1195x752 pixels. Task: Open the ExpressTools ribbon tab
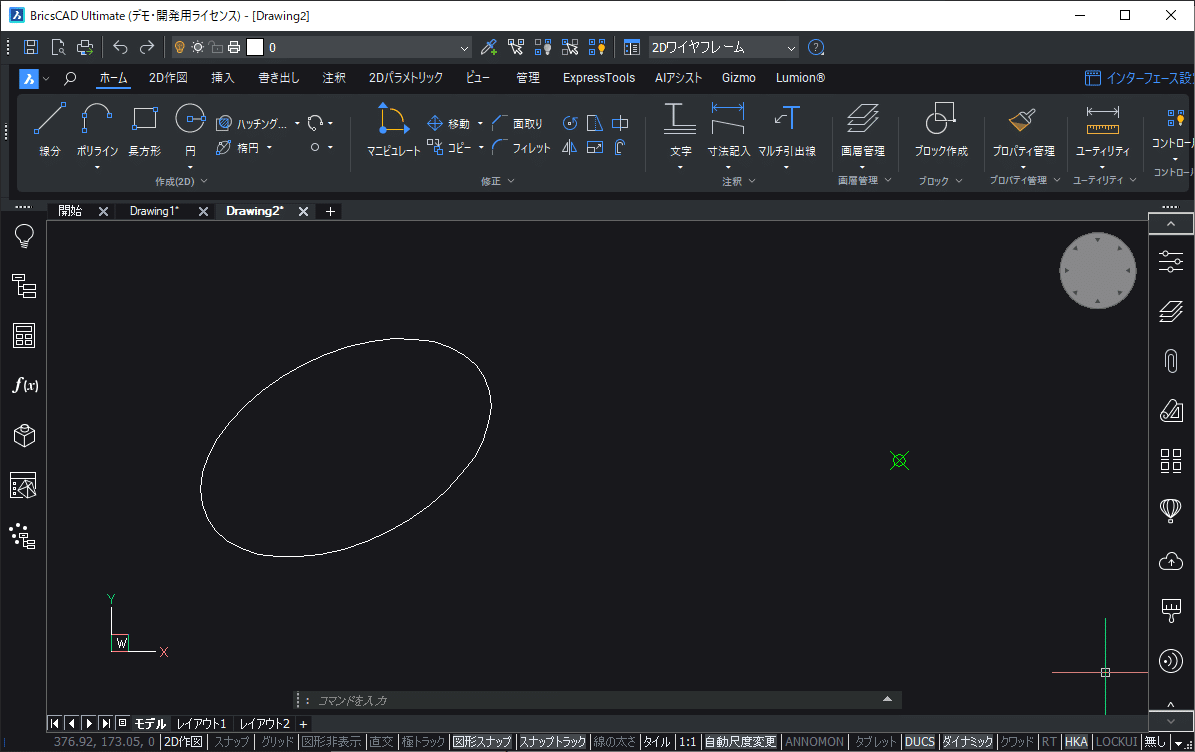[x=598, y=78]
